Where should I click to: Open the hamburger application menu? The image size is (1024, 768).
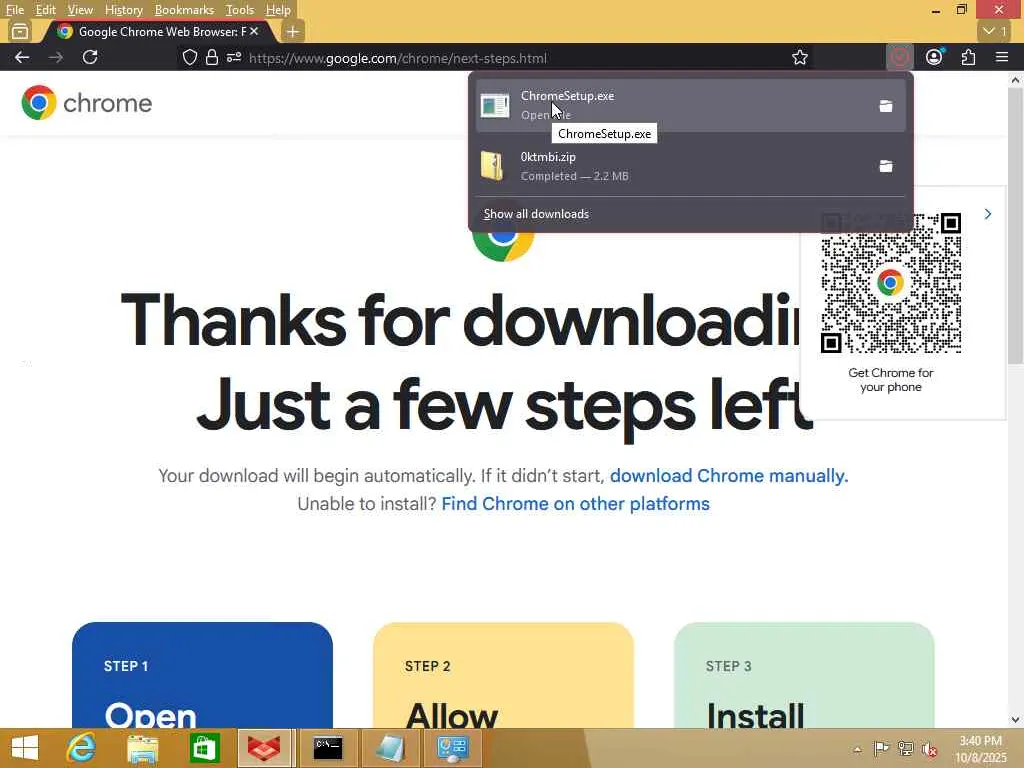tap(1002, 57)
